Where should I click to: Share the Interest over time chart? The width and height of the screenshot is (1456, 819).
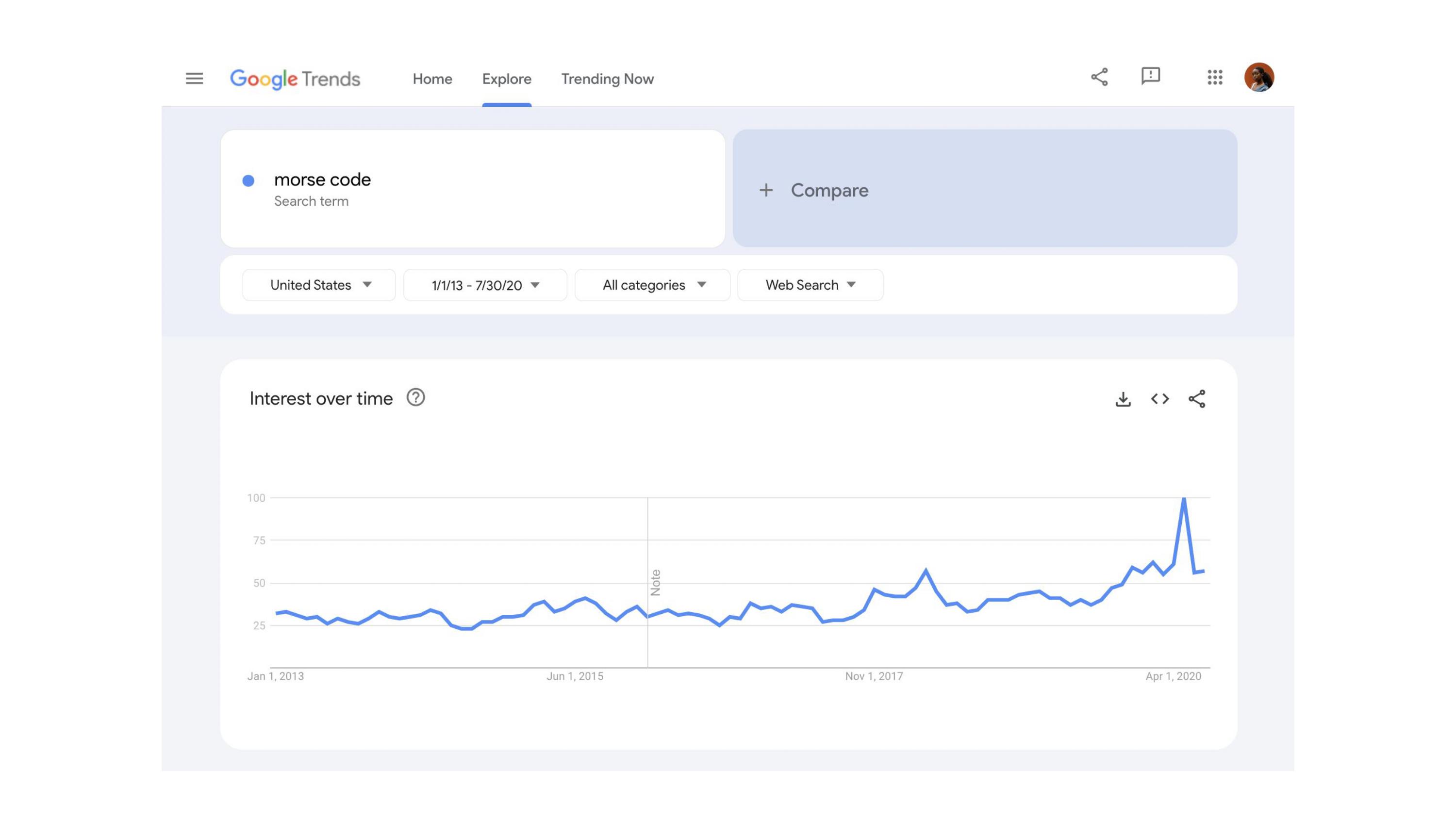pos(1196,399)
